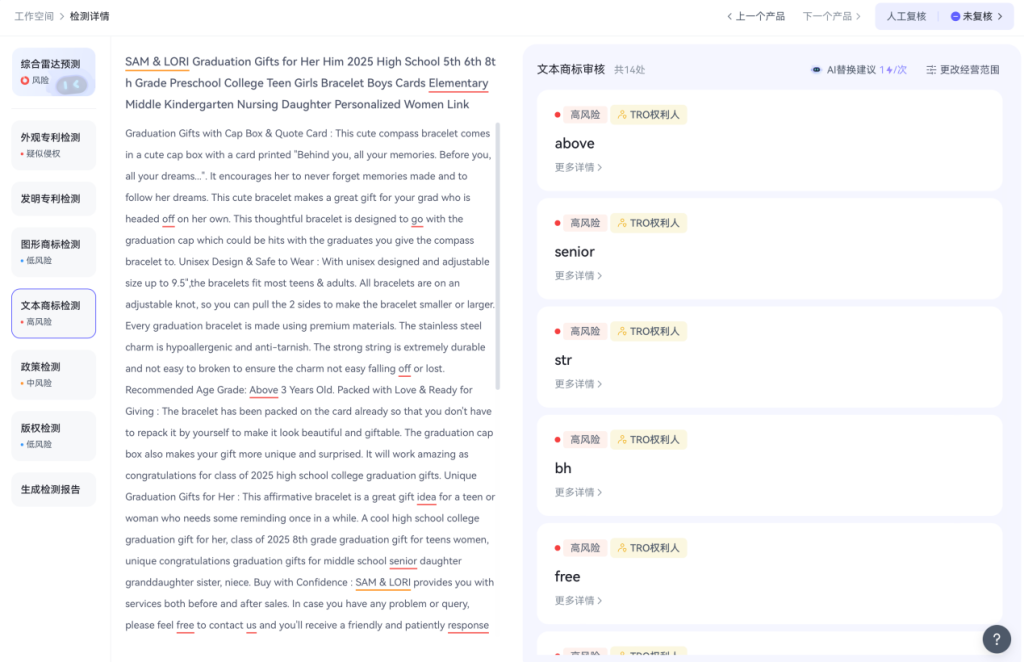
Task: Select the 文本商标检测 sidebar tab
Action: tap(54, 313)
